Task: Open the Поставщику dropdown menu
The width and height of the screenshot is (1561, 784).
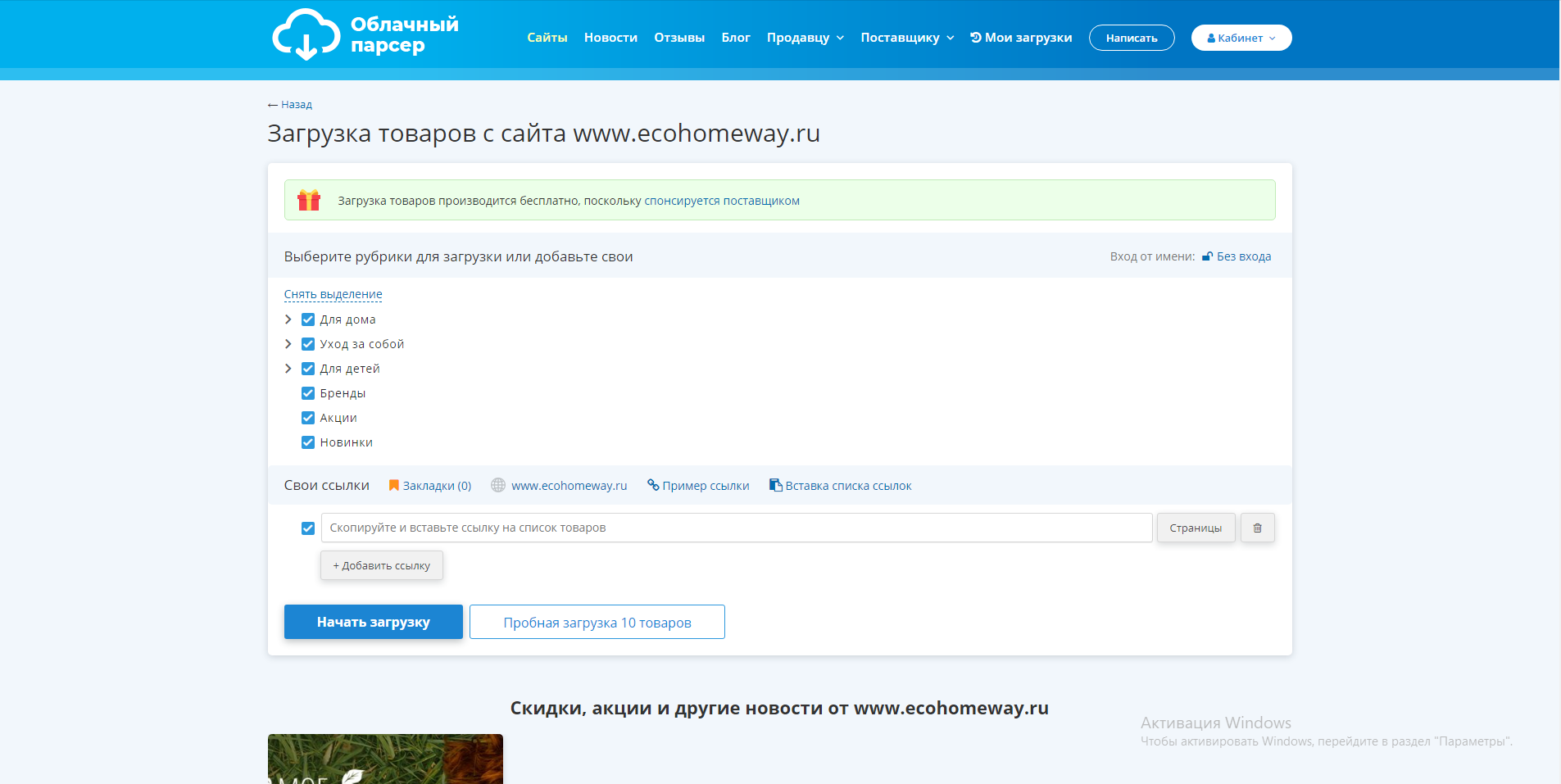Action: 907,38
